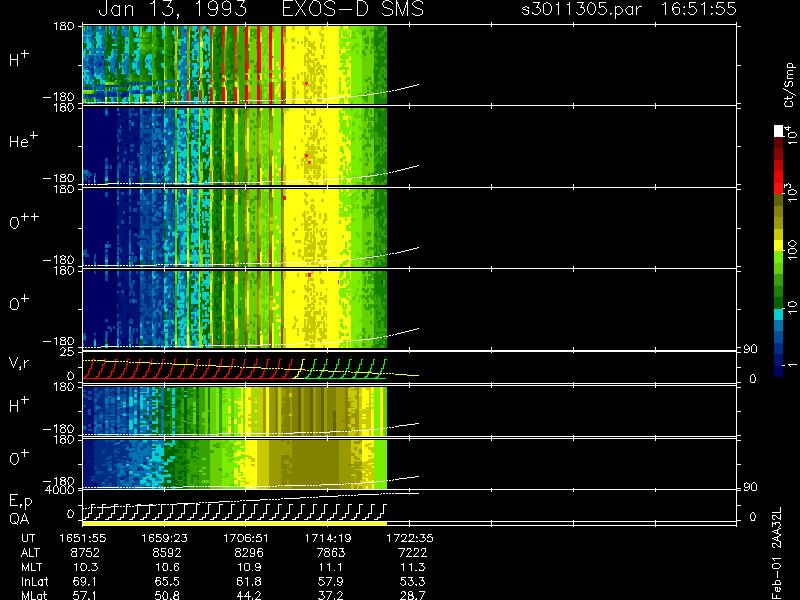This screenshot has height=600, width=800.
Task: Click the 'V,r' panel label
Action: [19, 362]
